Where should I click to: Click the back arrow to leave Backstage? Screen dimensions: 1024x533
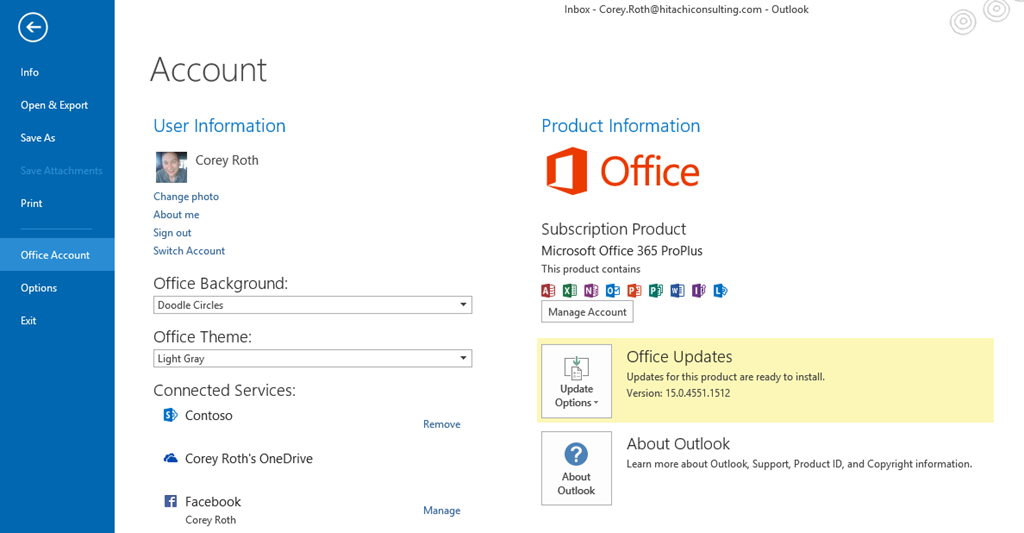click(33, 27)
